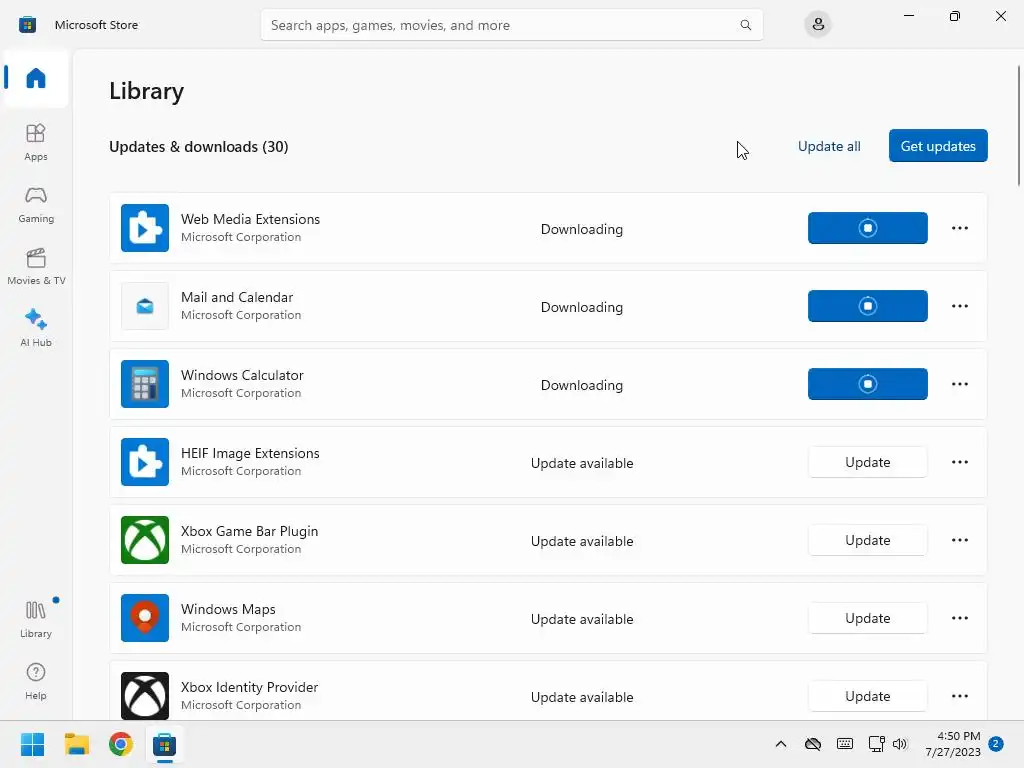Image resolution: width=1024 pixels, height=768 pixels.
Task: Click the Mail and Calendar app icon
Action: click(x=145, y=306)
